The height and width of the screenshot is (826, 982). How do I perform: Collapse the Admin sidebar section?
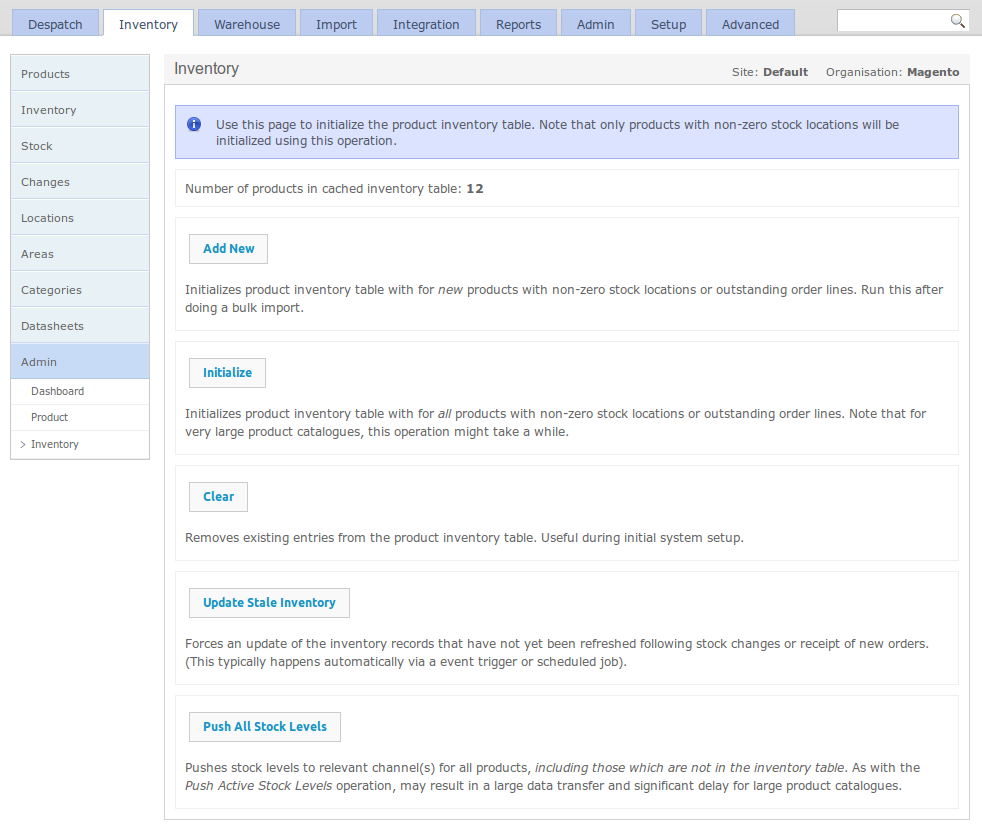point(80,362)
